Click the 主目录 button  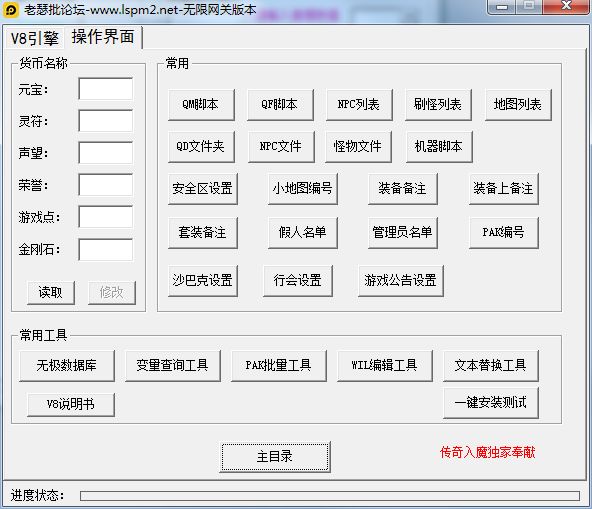(x=275, y=457)
